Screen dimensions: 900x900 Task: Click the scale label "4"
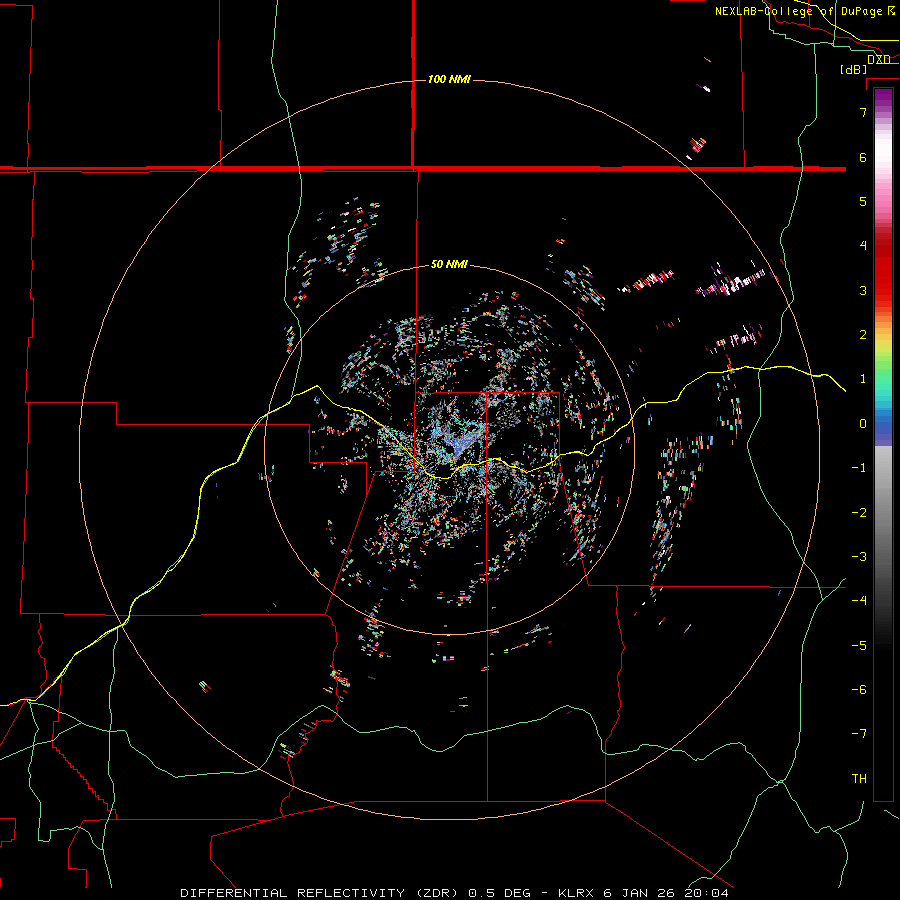point(863,246)
